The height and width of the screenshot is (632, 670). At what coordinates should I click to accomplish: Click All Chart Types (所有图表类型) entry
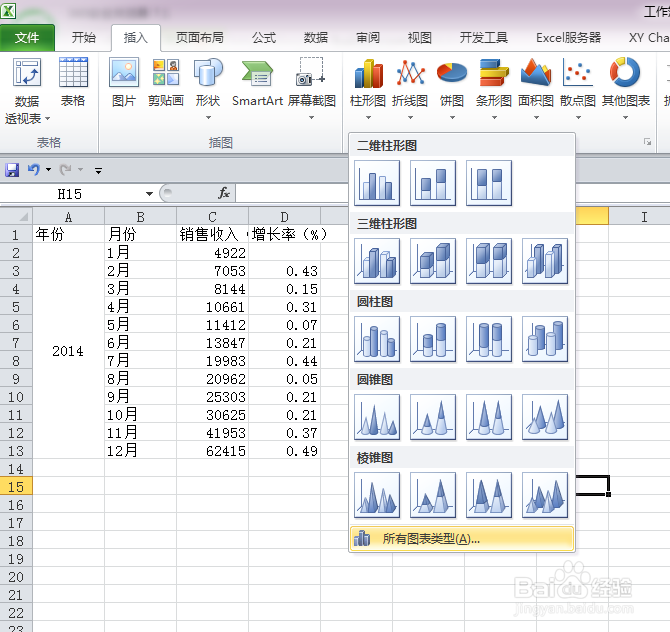[x=461, y=539]
